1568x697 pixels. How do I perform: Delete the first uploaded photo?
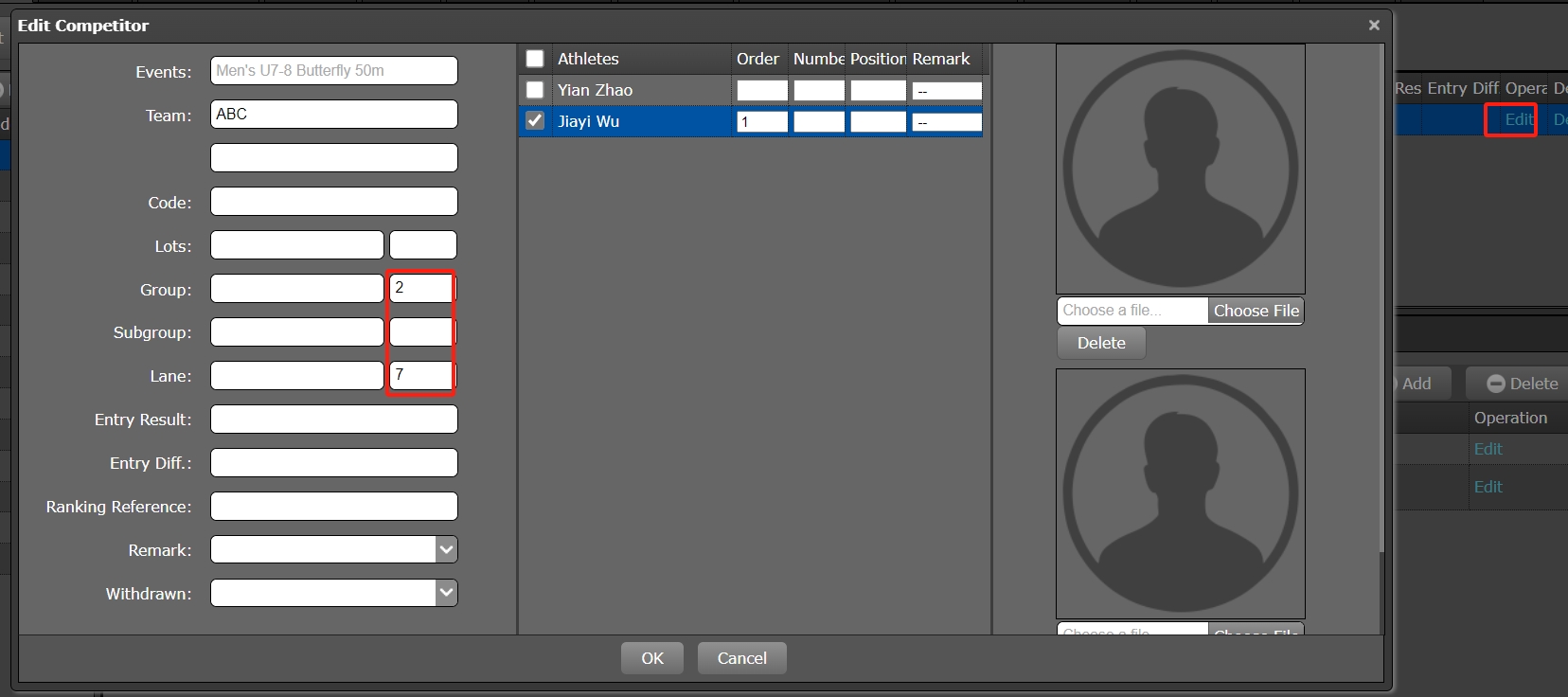pos(1101,343)
